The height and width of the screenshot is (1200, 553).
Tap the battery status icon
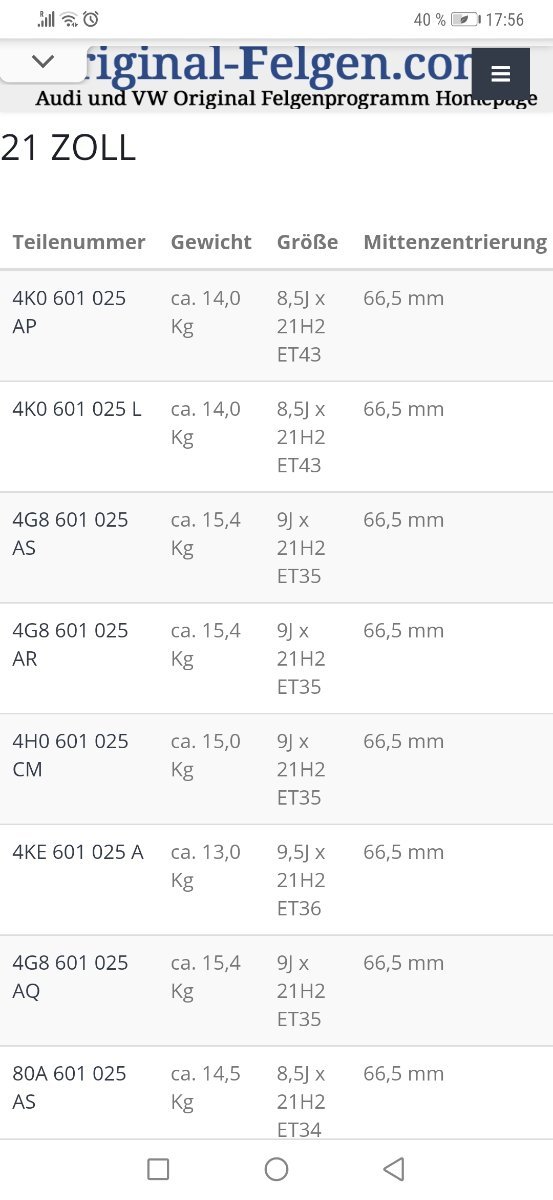pos(465,19)
